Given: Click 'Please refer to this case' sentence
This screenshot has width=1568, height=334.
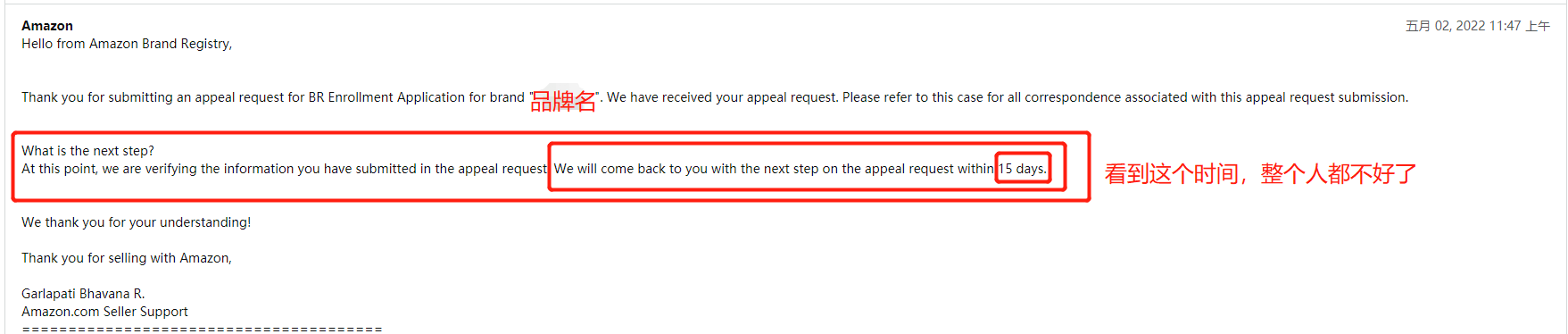Looking at the screenshot, I should [x=1125, y=97].
